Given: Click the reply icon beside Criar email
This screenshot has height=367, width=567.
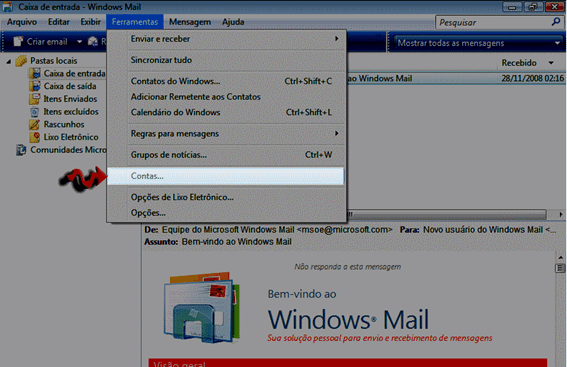Looking at the screenshot, I should click(x=93, y=42).
